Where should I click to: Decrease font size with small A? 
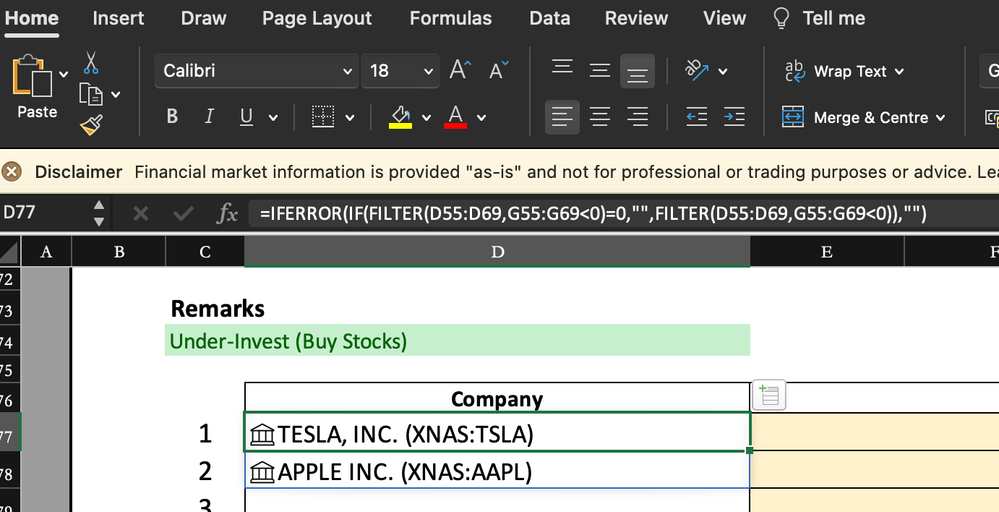(x=499, y=70)
